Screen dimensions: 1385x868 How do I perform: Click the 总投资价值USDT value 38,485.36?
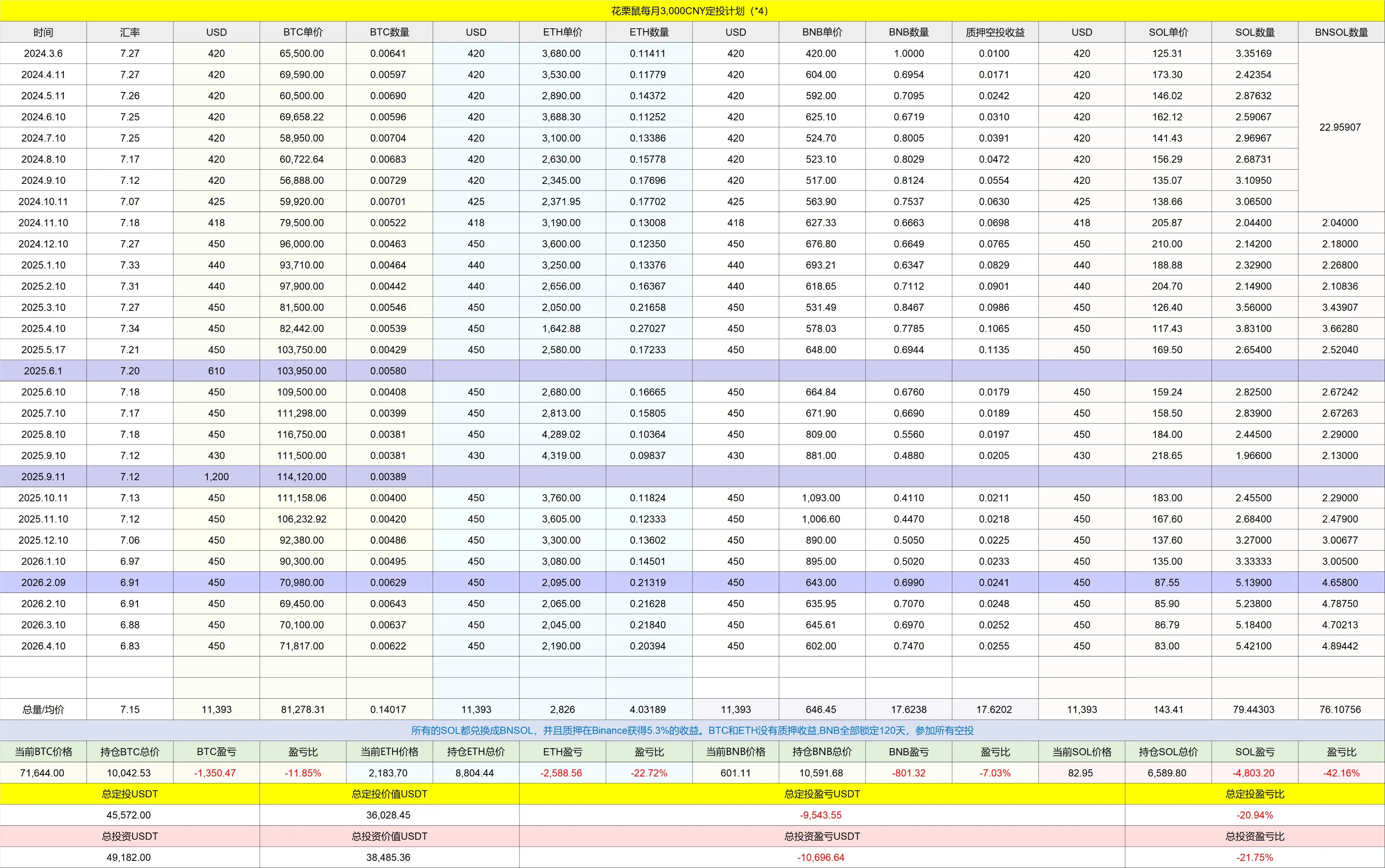click(x=389, y=857)
